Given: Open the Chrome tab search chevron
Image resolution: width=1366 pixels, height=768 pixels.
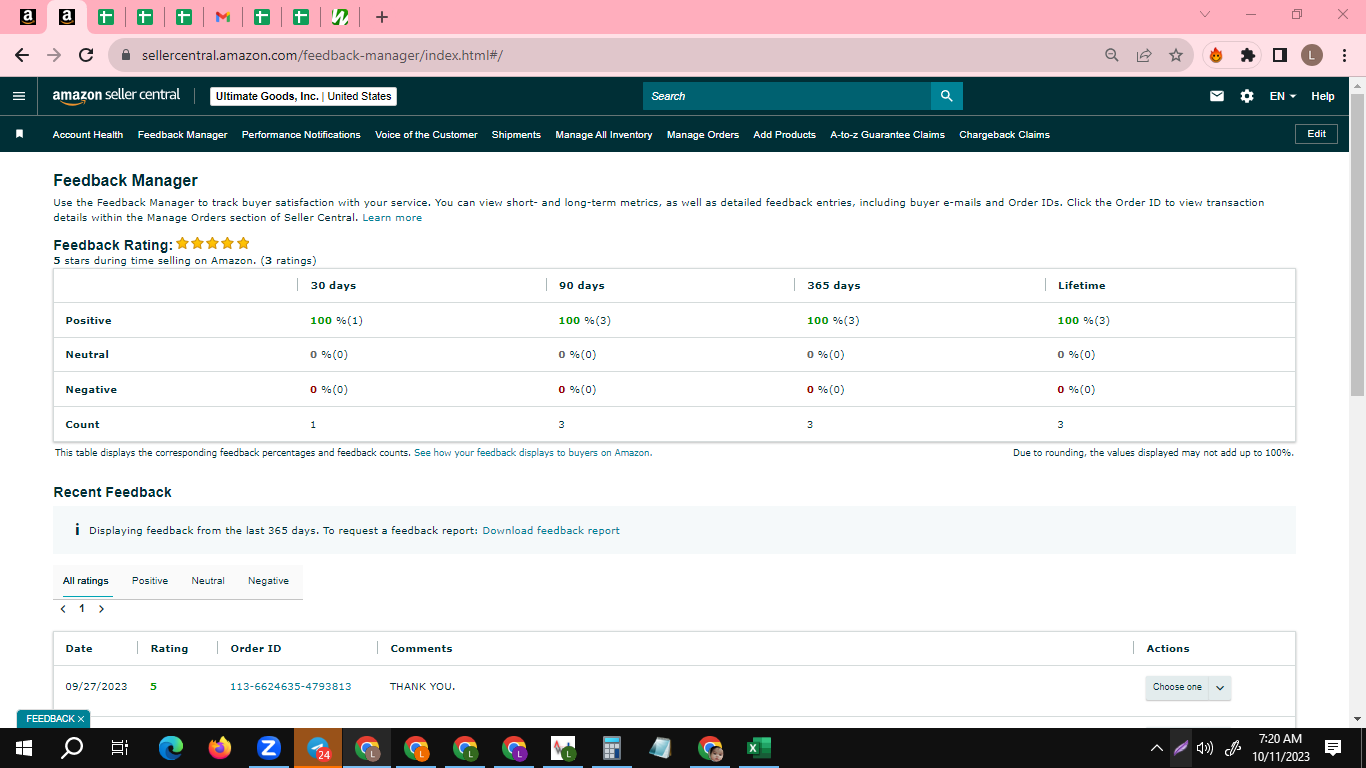Looking at the screenshot, I should tap(1204, 14).
